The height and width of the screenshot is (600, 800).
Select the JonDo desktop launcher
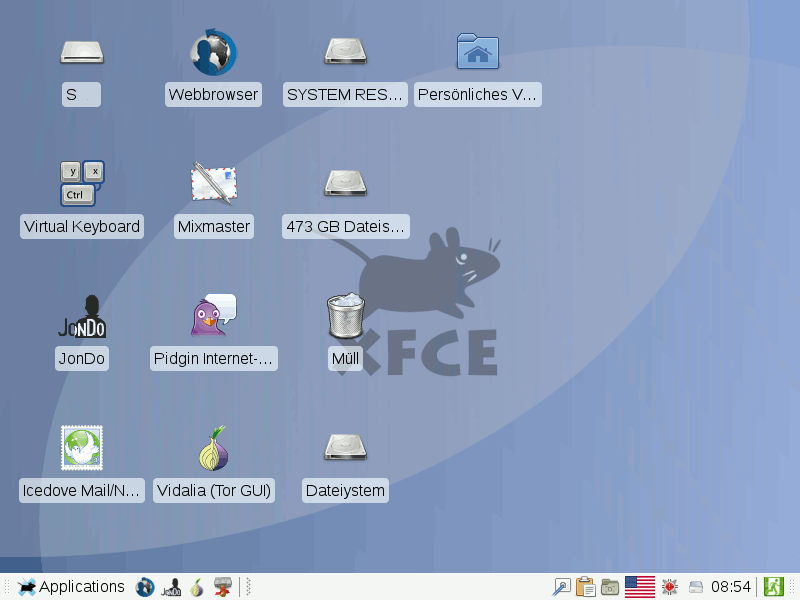[x=82, y=316]
